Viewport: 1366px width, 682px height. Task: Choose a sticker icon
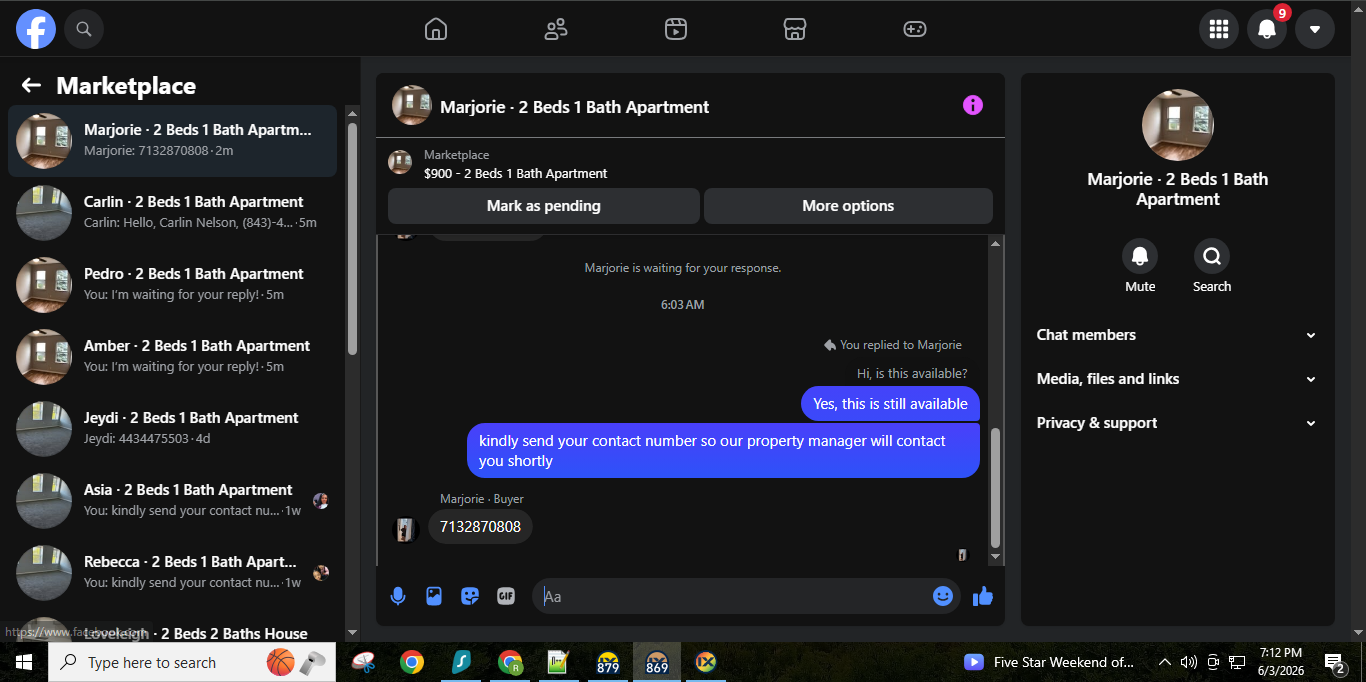[470, 596]
